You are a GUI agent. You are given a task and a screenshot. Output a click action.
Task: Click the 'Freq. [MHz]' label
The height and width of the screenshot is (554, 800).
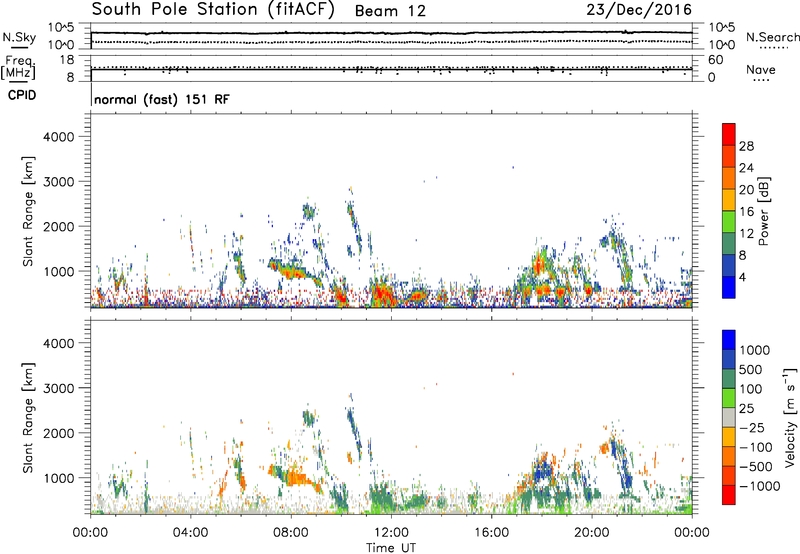pyautogui.click(x=19, y=68)
